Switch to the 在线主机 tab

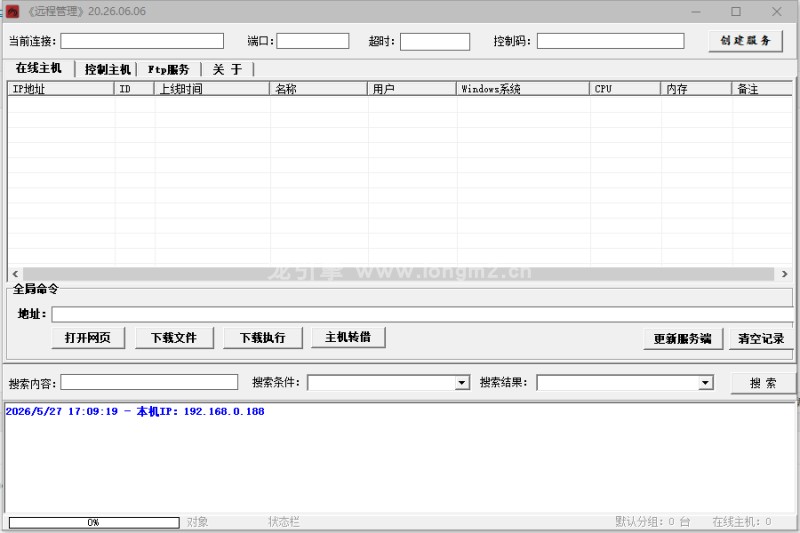pyautogui.click(x=39, y=68)
